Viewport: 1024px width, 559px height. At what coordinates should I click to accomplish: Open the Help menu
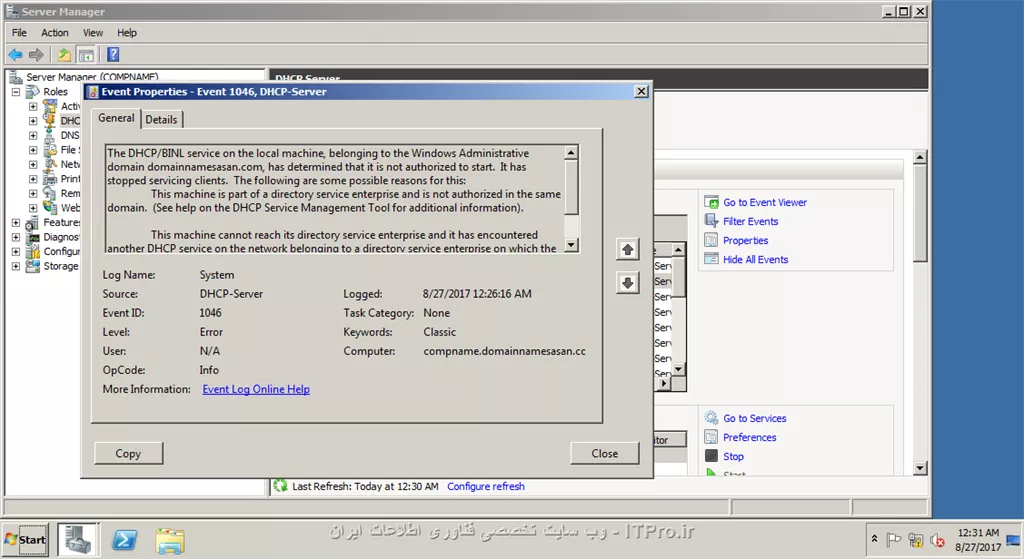pos(127,33)
